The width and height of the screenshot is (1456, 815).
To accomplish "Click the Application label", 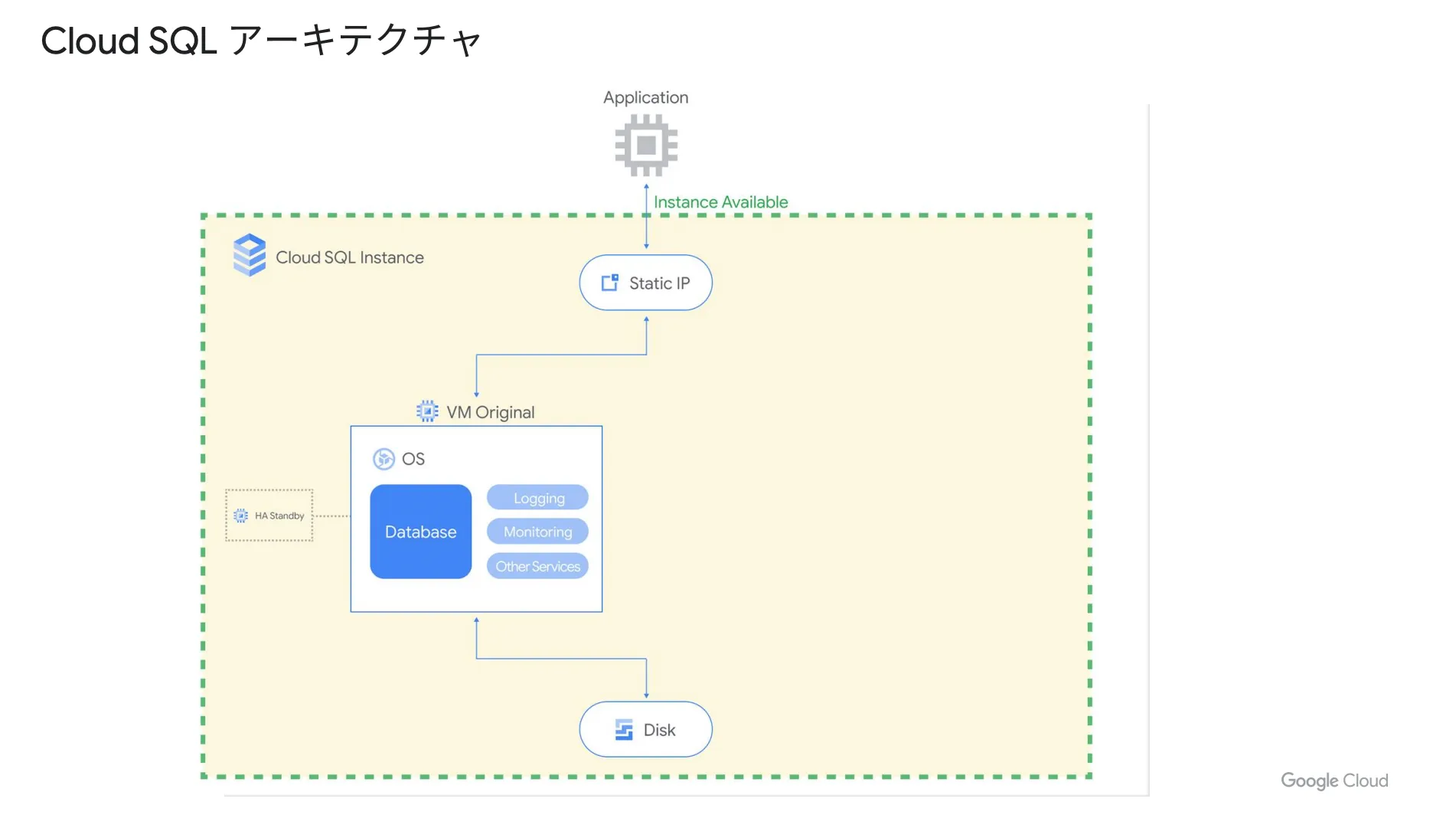I will [646, 98].
